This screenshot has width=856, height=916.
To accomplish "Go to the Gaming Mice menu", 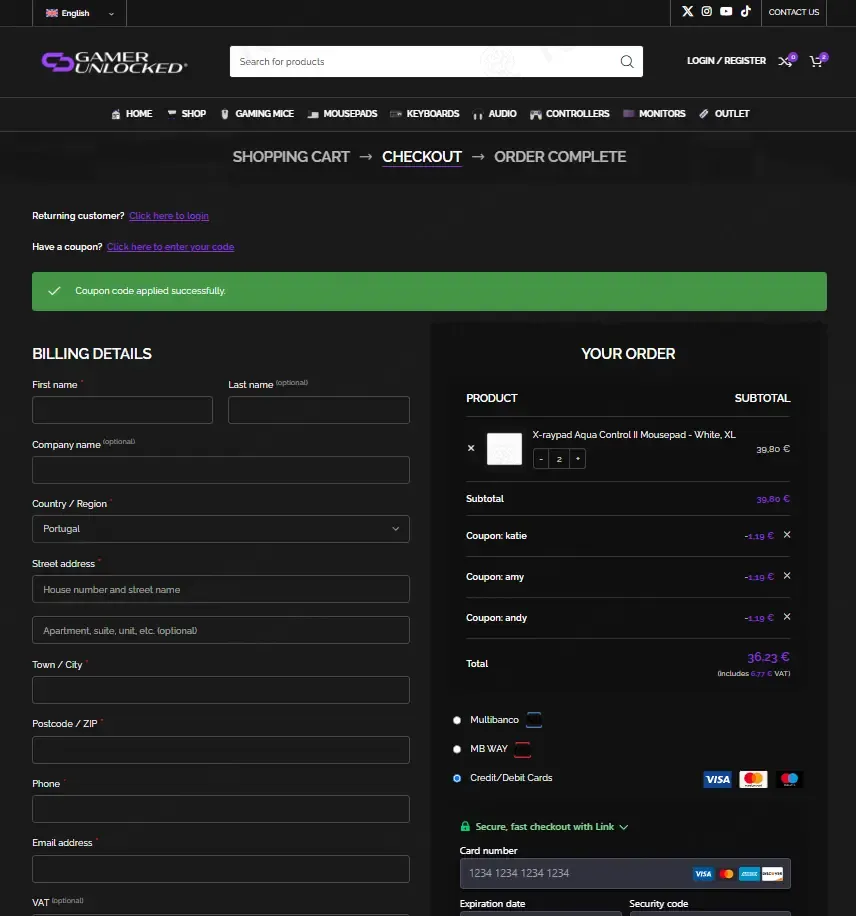I will [257, 114].
